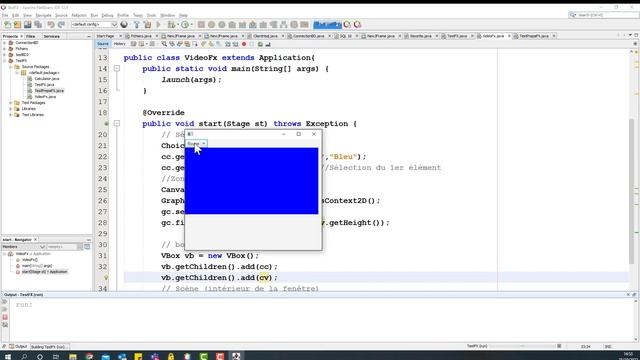640x360 pixels.
Task: Close the VideoFx.java editor tab
Action: pyautogui.click(x=509, y=36)
